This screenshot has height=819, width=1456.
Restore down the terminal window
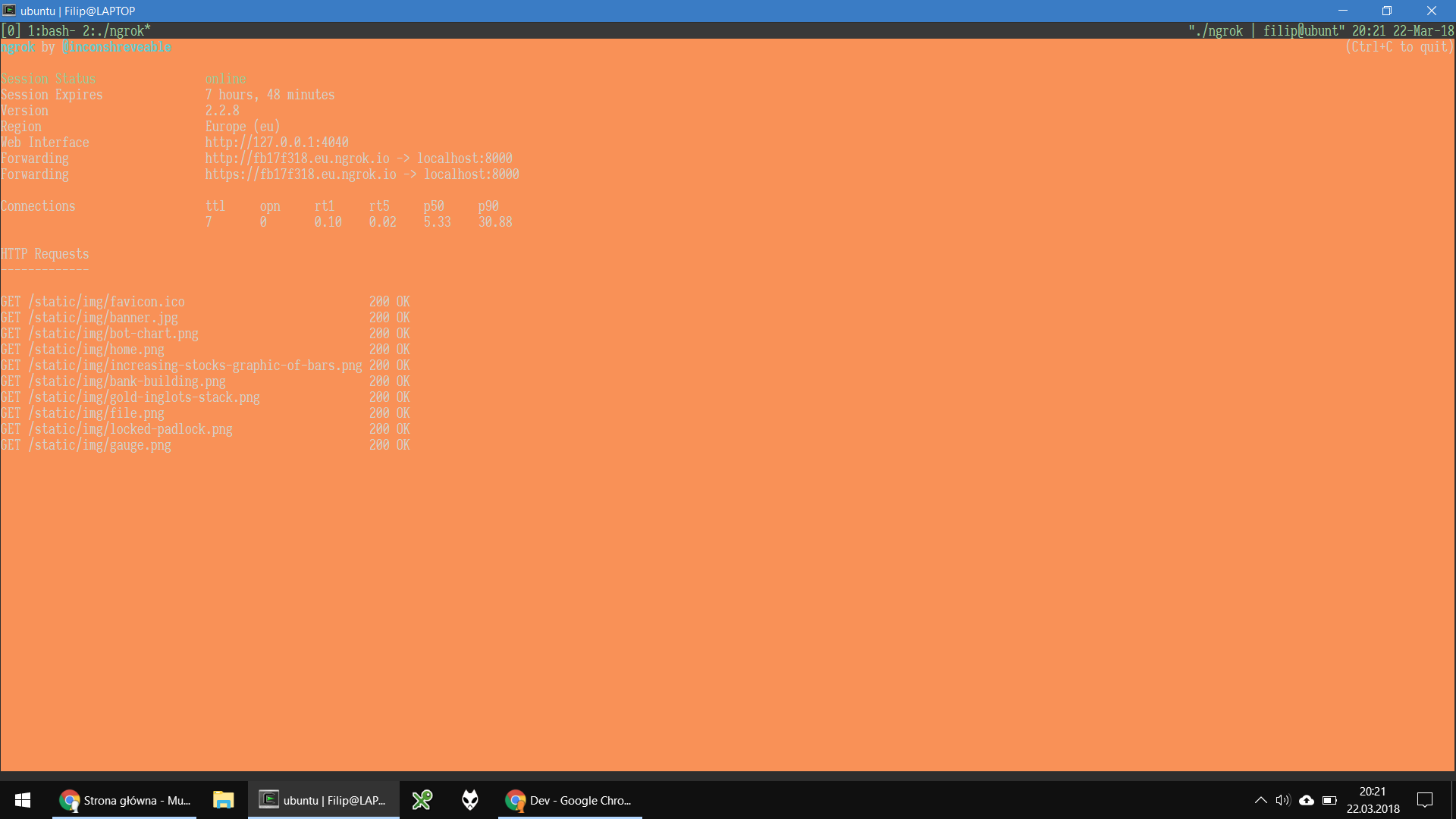point(1387,11)
